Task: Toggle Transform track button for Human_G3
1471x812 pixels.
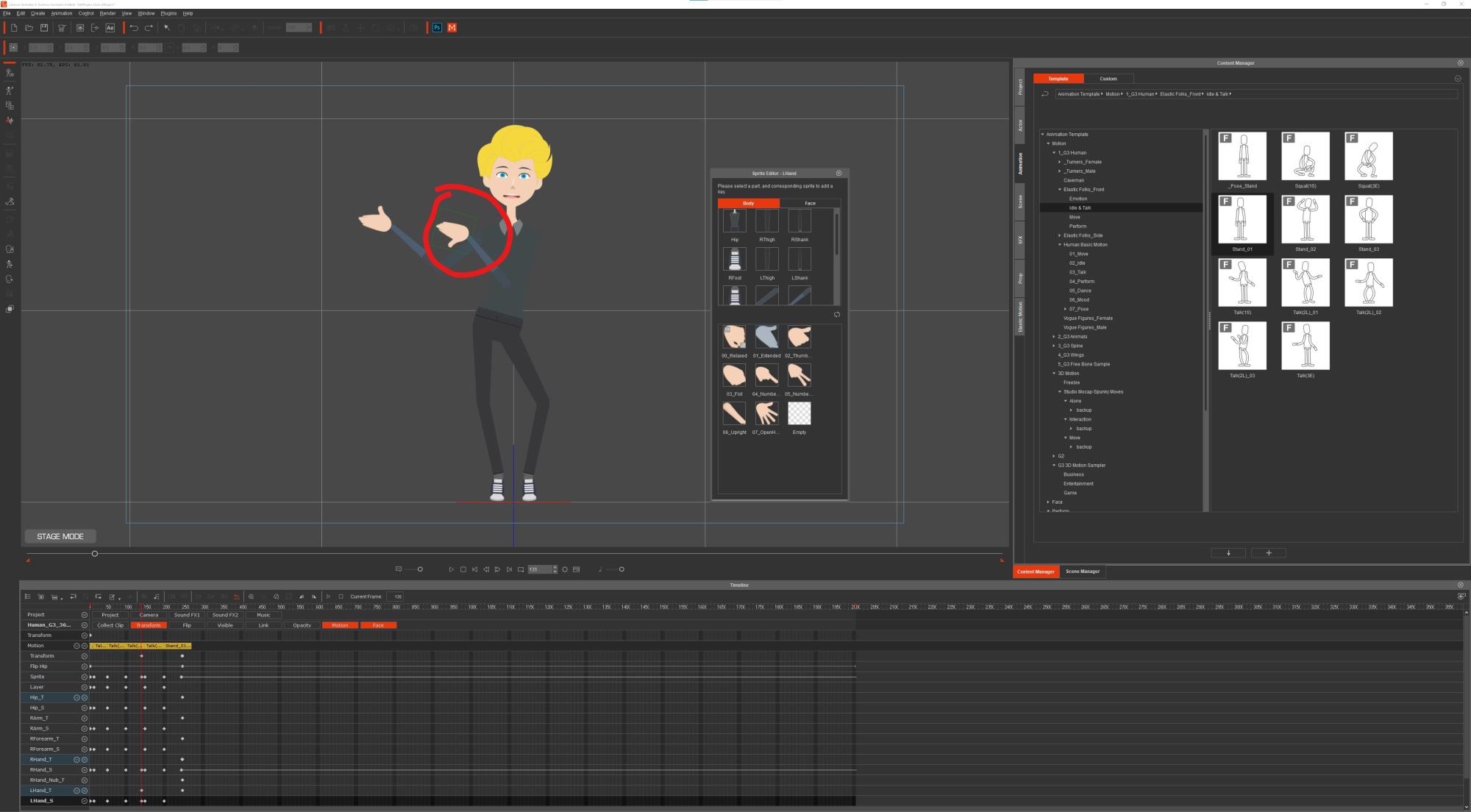Action: click(149, 625)
